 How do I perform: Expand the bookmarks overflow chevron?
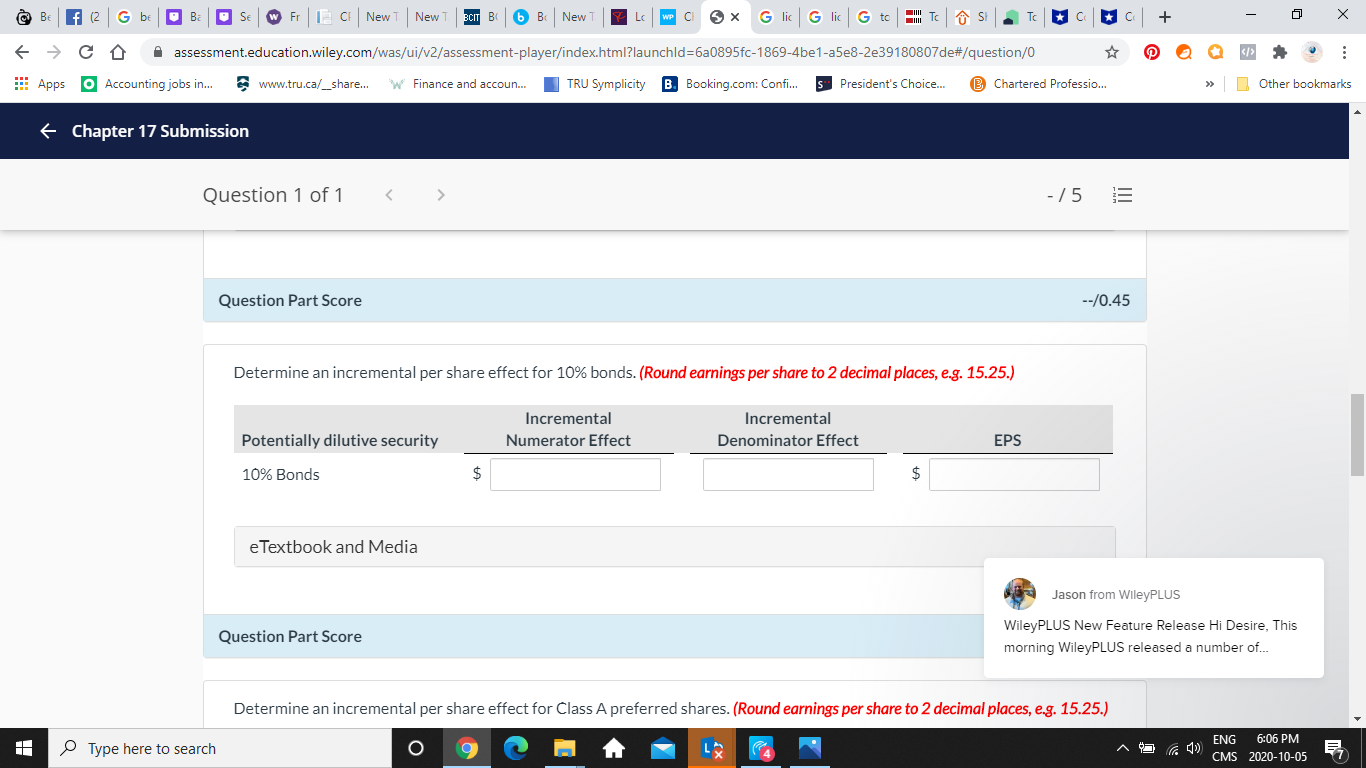click(1209, 84)
